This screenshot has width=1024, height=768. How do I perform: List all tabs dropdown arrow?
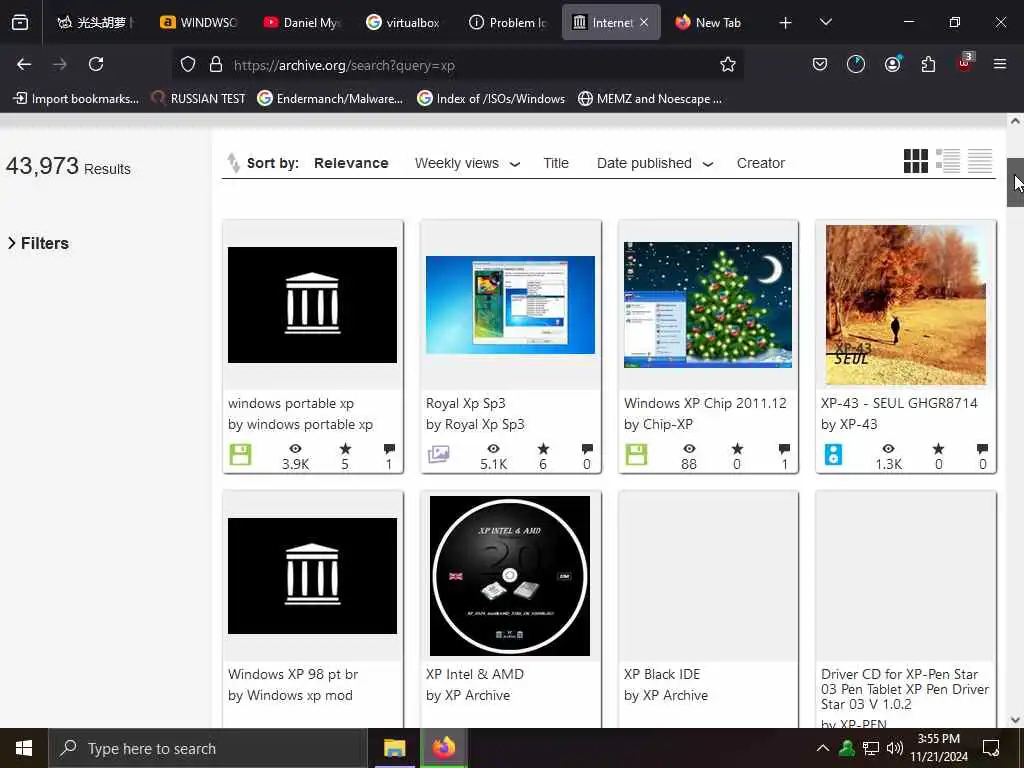click(x=825, y=22)
